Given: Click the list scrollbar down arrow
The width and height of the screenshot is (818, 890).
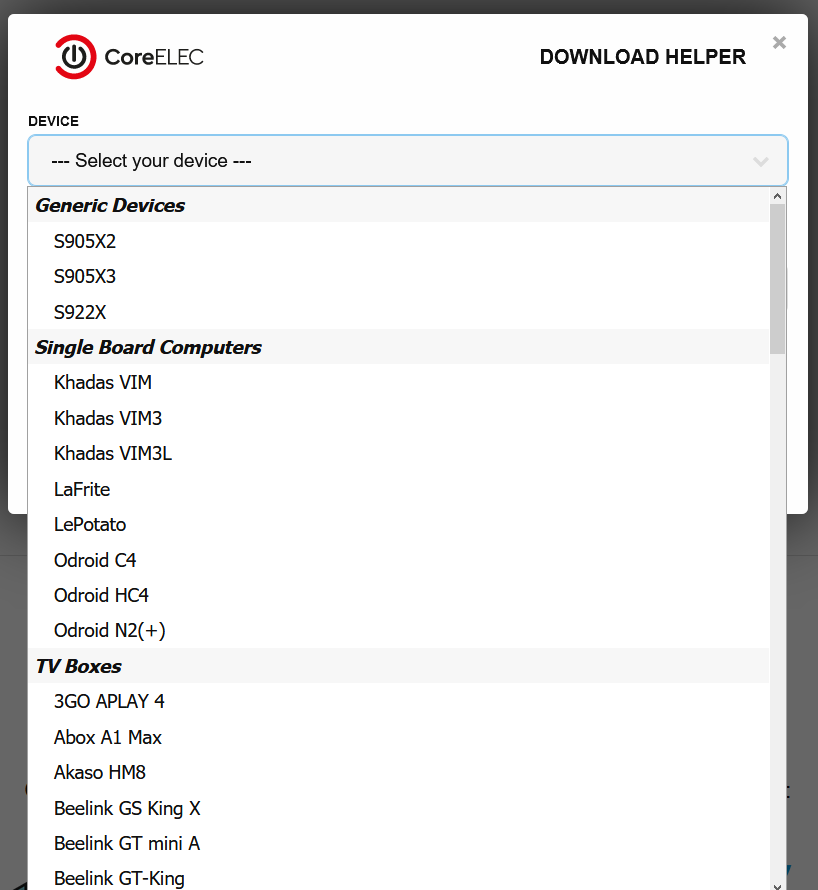Looking at the screenshot, I should [x=777, y=885].
